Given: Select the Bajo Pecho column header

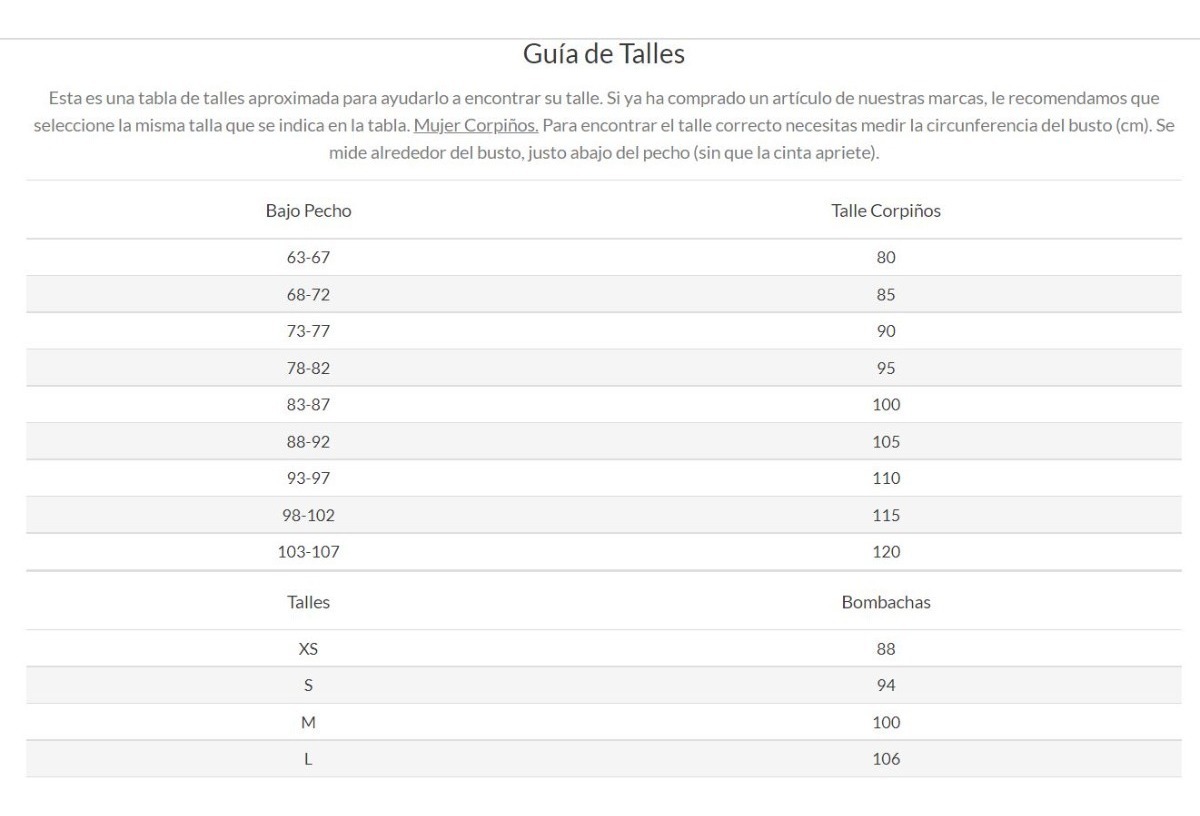Looking at the screenshot, I should click(308, 211).
